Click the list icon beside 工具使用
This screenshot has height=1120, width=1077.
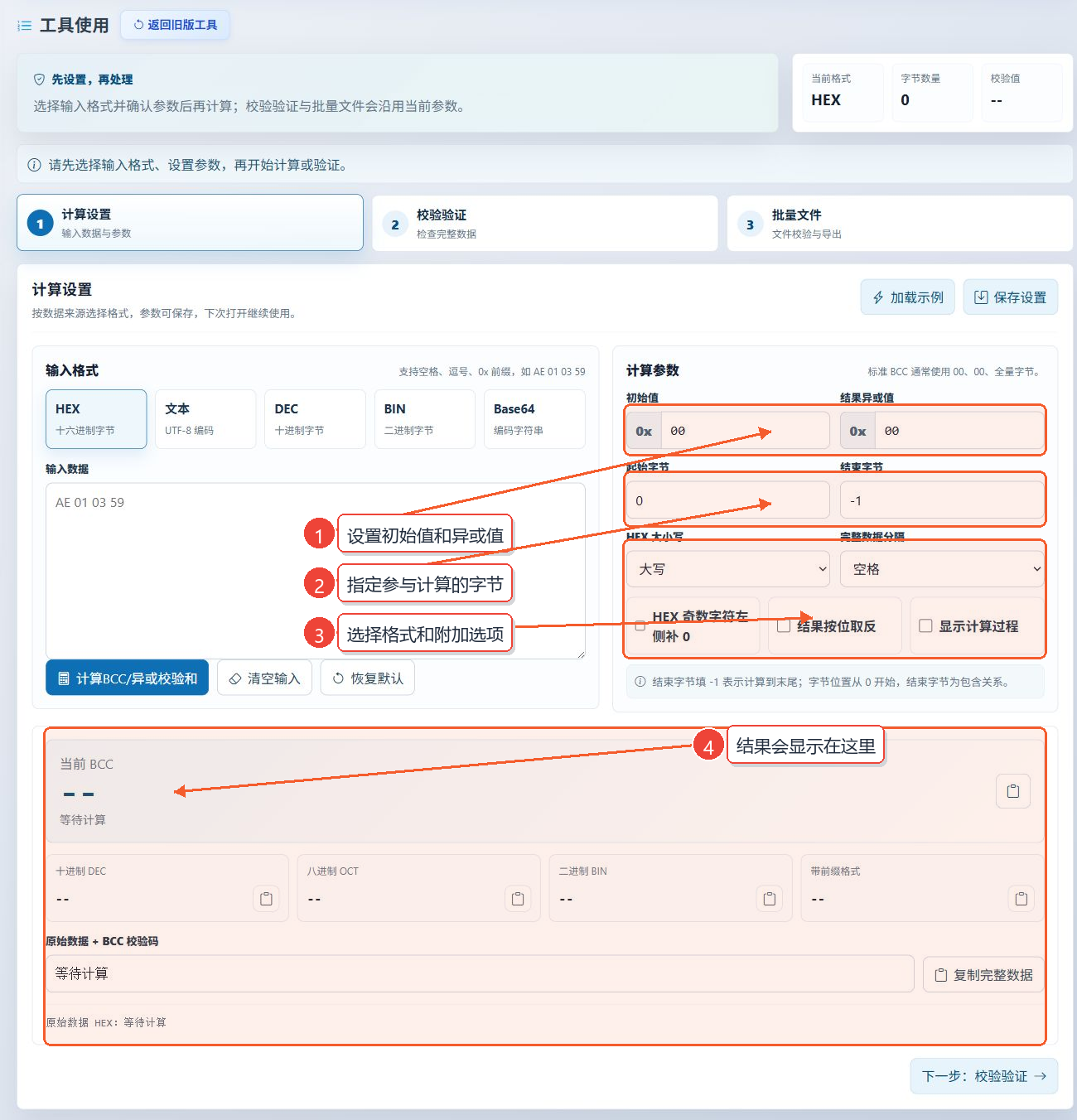[x=25, y=26]
